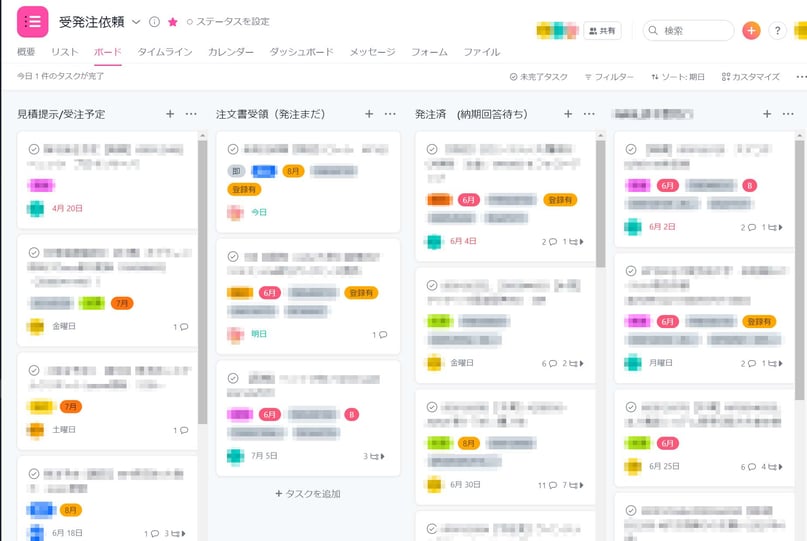The width and height of the screenshot is (807, 541).
Task: Expand subtasks on the 6月 25日 card
Action: click(772, 467)
